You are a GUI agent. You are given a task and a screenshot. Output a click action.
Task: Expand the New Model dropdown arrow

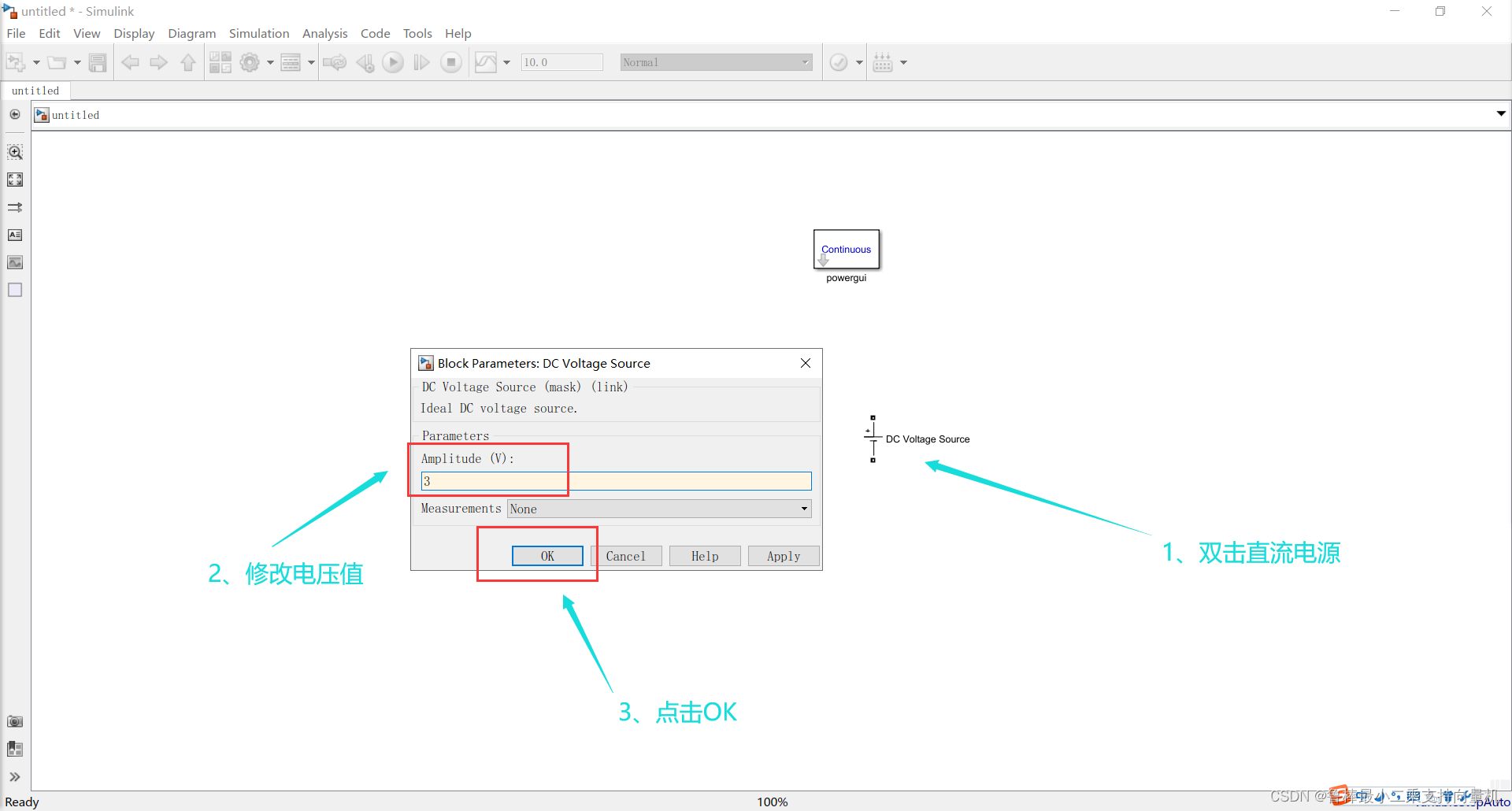pyautogui.click(x=36, y=62)
